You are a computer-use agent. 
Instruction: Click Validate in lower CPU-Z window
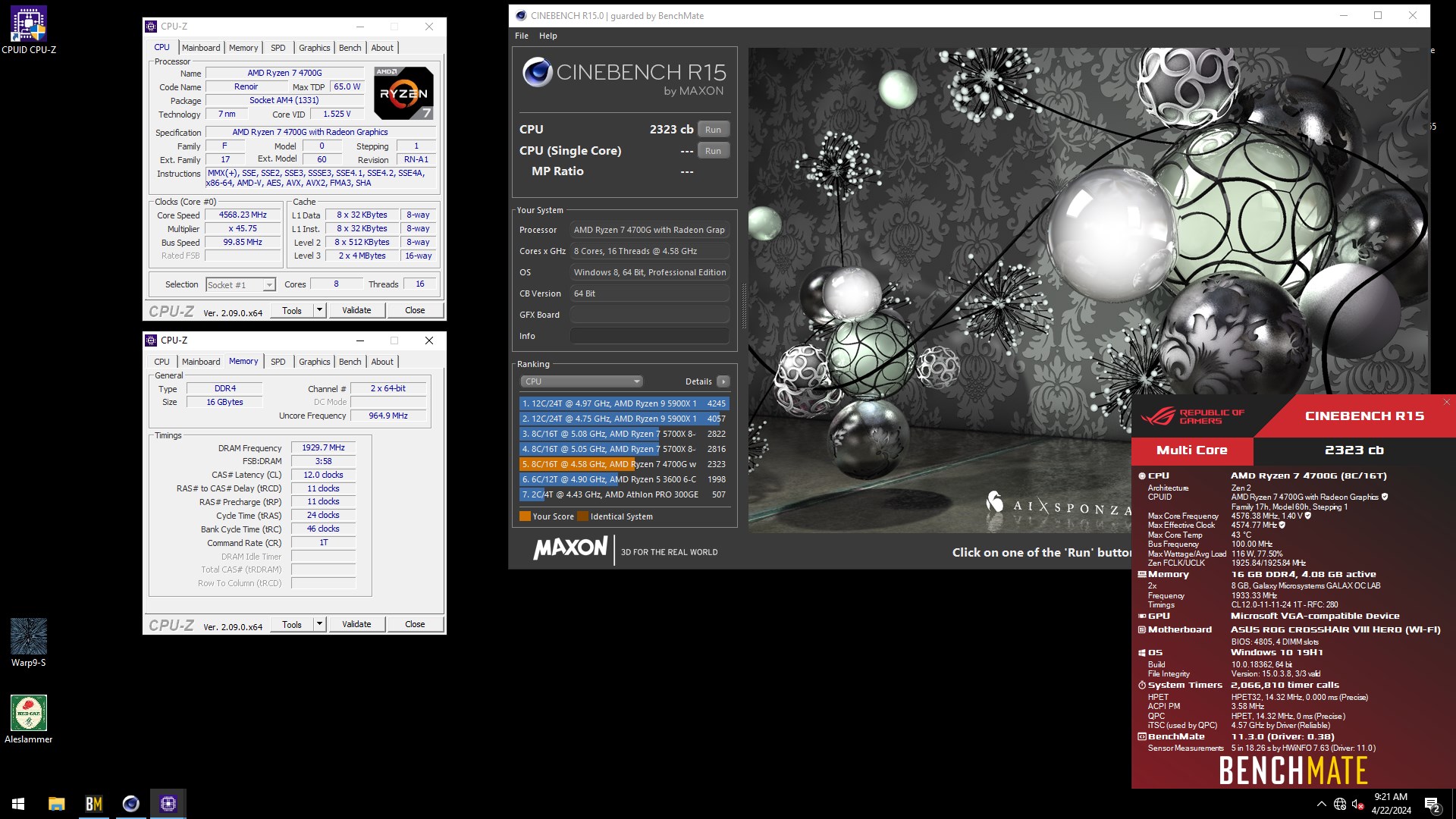(356, 624)
